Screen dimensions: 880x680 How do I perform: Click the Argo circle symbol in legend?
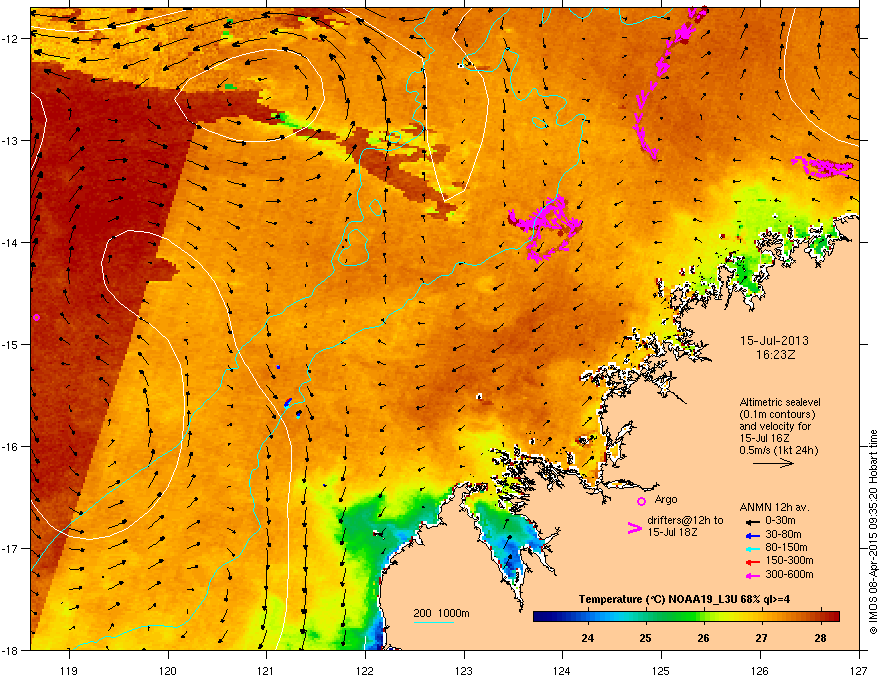(641, 501)
